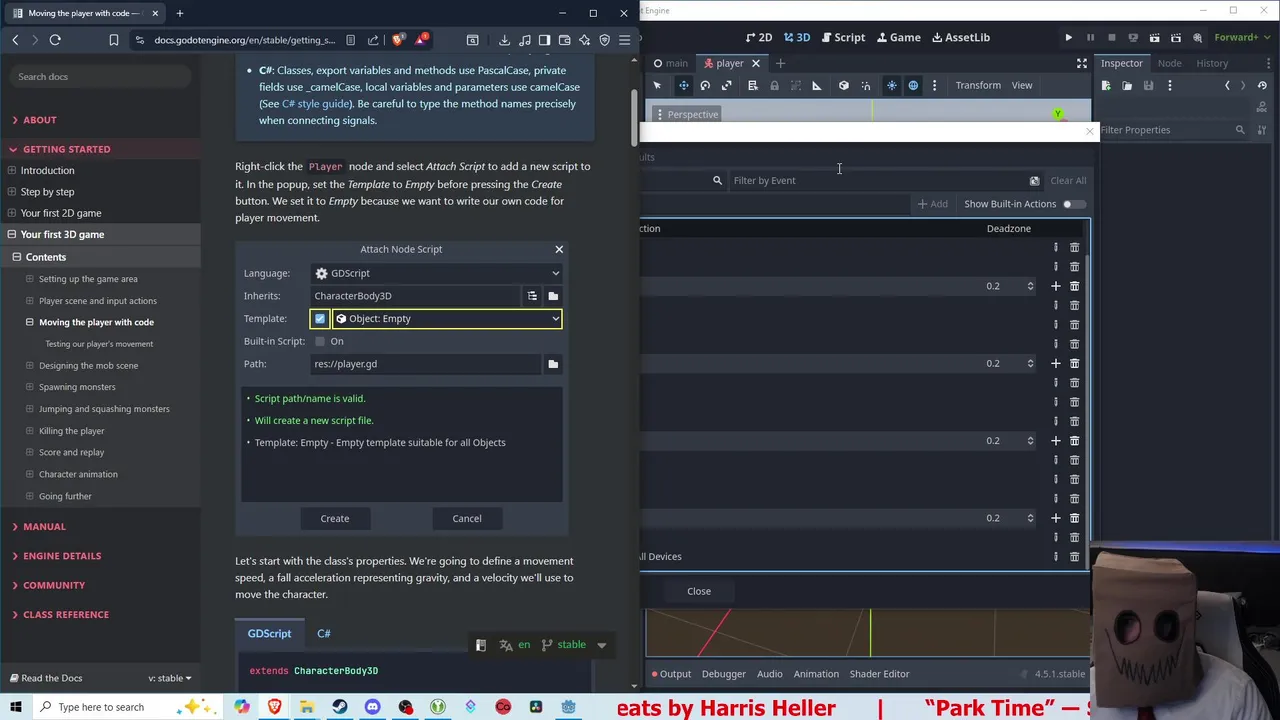Image resolution: width=1280 pixels, height=720 pixels.
Task: Switch to the Script workspace
Action: [x=843, y=37]
